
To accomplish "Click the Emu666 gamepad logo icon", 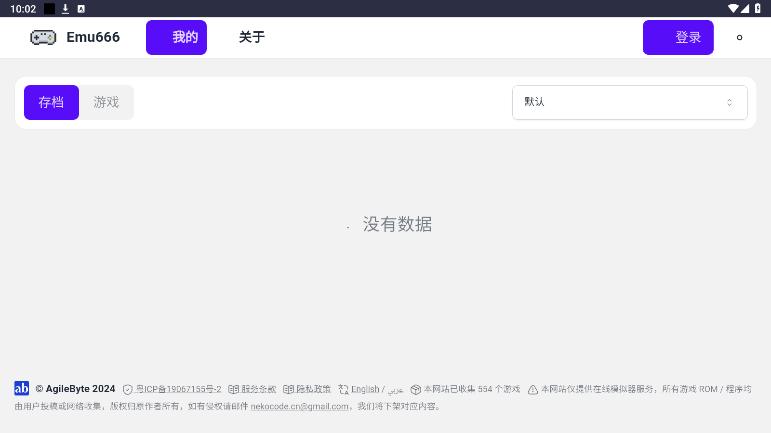I will (x=43, y=37).
